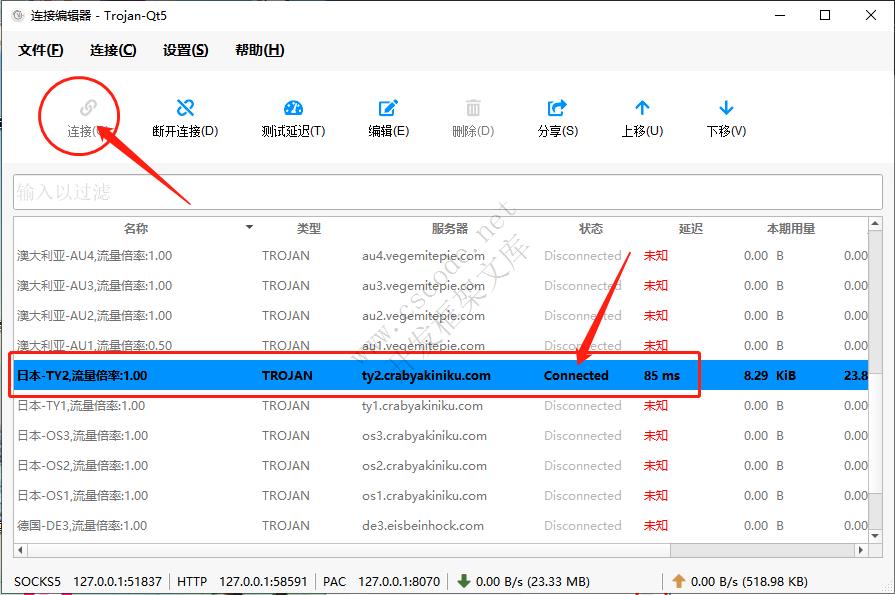This screenshot has width=895, height=595.
Task: Open the 连接 menu
Action: click(110, 49)
